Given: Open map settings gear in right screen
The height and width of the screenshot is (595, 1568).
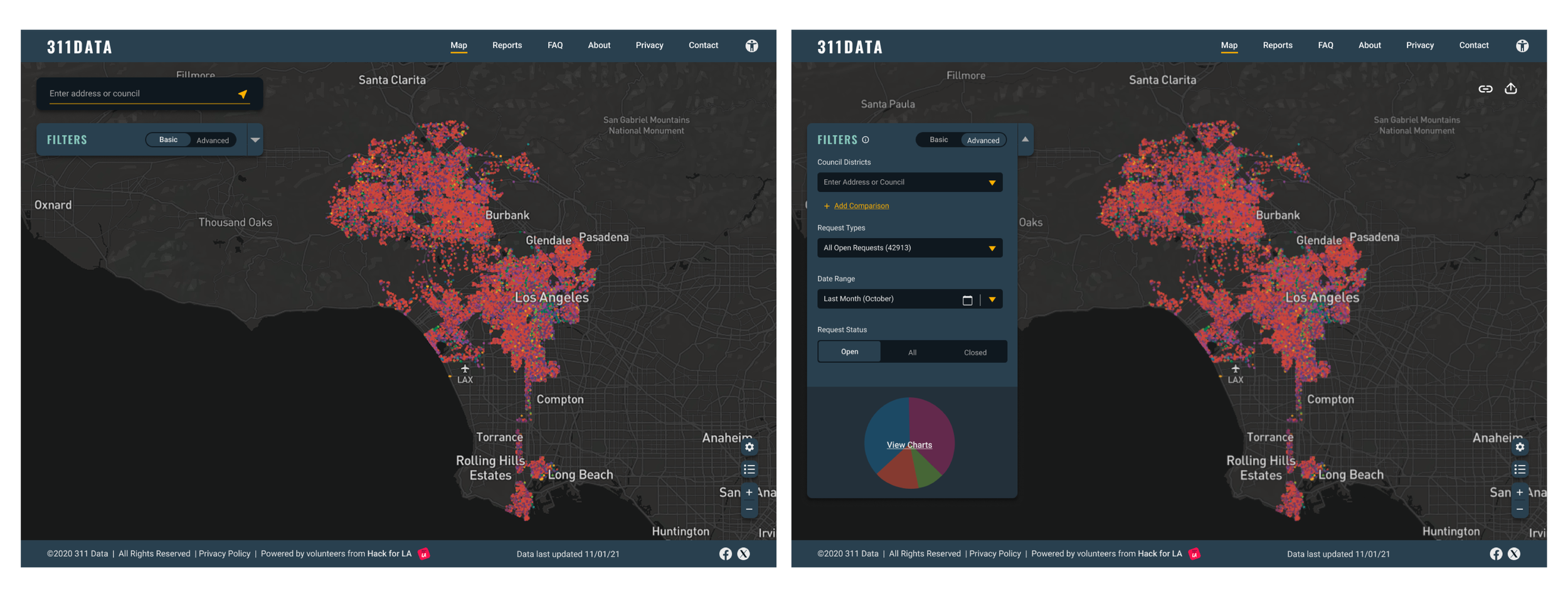Looking at the screenshot, I should (1520, 447).
